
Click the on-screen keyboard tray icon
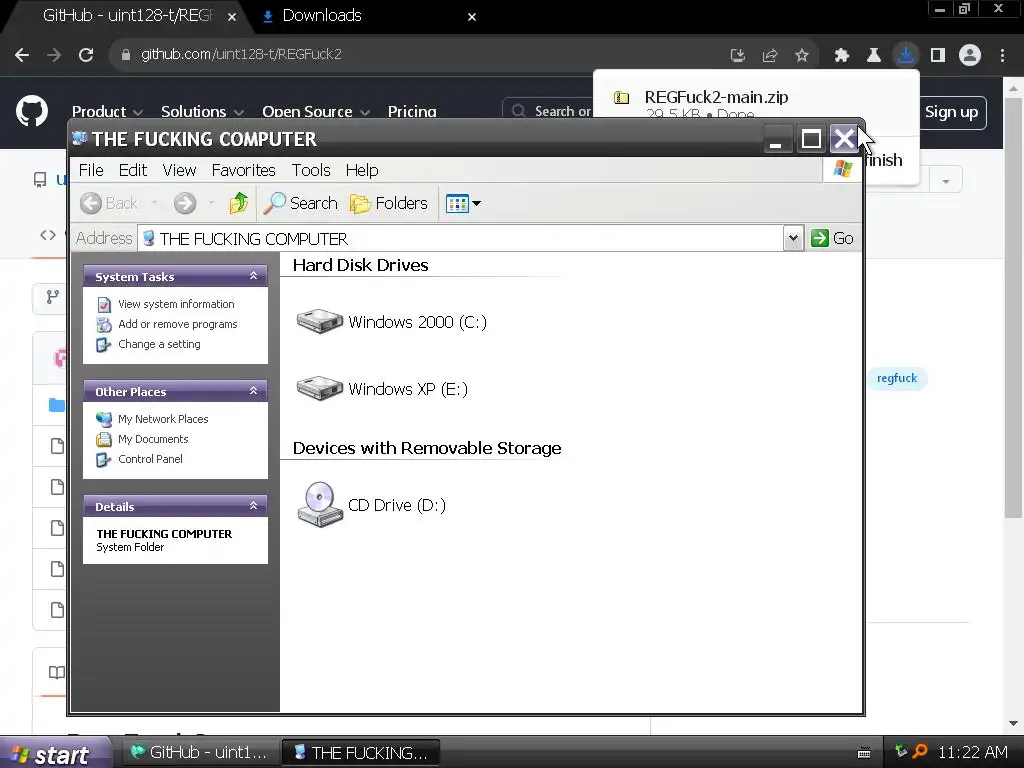click(x=864, y=753)
